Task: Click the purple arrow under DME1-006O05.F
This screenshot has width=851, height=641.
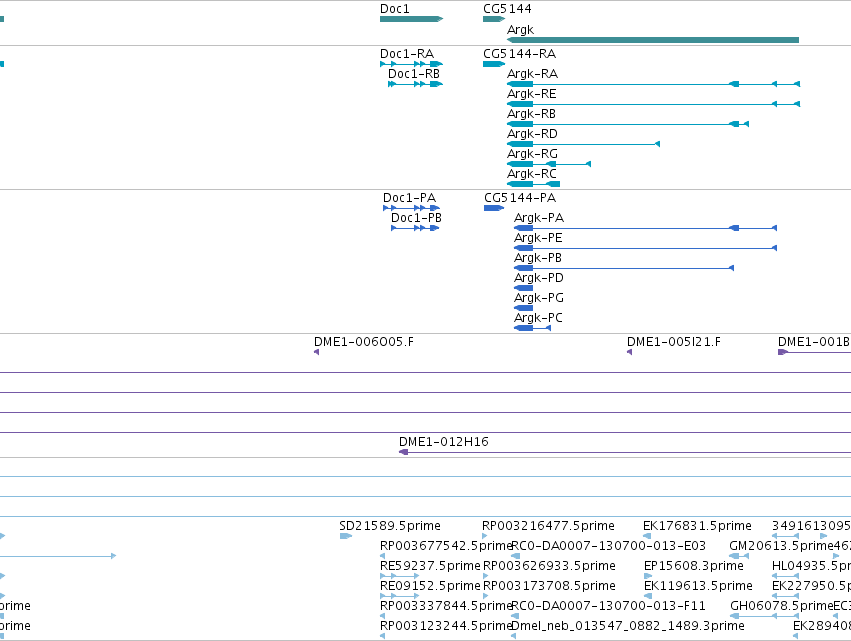Action: click(316, 352)
